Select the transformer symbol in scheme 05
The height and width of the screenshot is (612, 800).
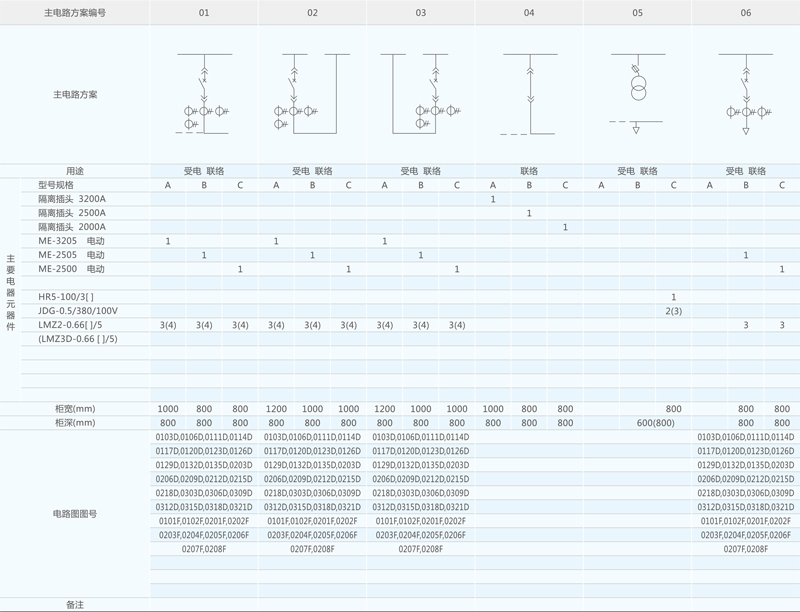[x=637, y=84]
